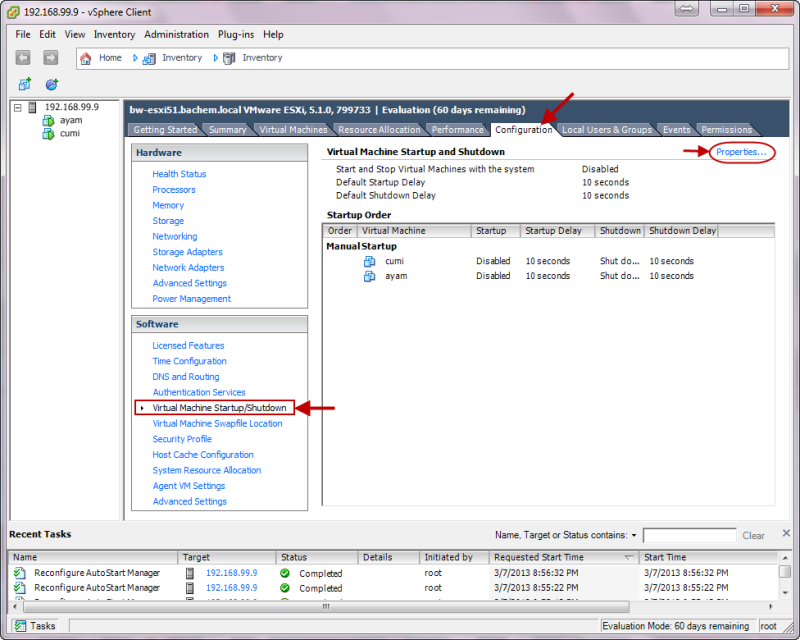Screen dimensions: 800x640
Task: Click the forward navigation arrow
Action: pyautogui.click(x=51, y=58)
